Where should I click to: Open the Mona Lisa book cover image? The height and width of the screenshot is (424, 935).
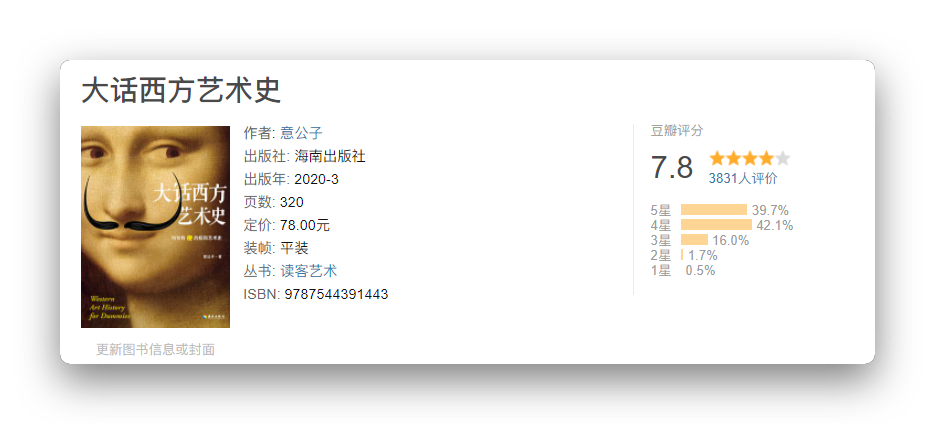[155, 227]
